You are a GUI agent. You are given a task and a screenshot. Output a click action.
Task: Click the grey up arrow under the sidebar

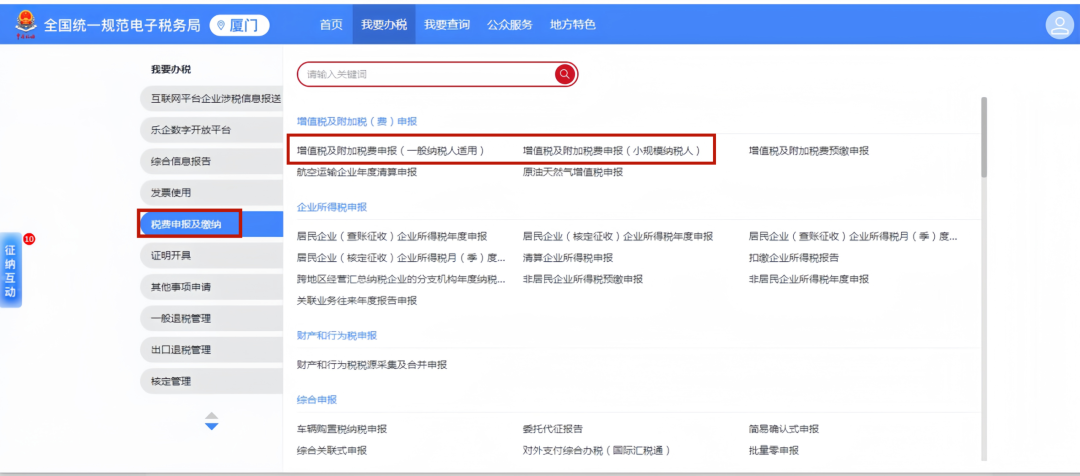tap(211, 416)
